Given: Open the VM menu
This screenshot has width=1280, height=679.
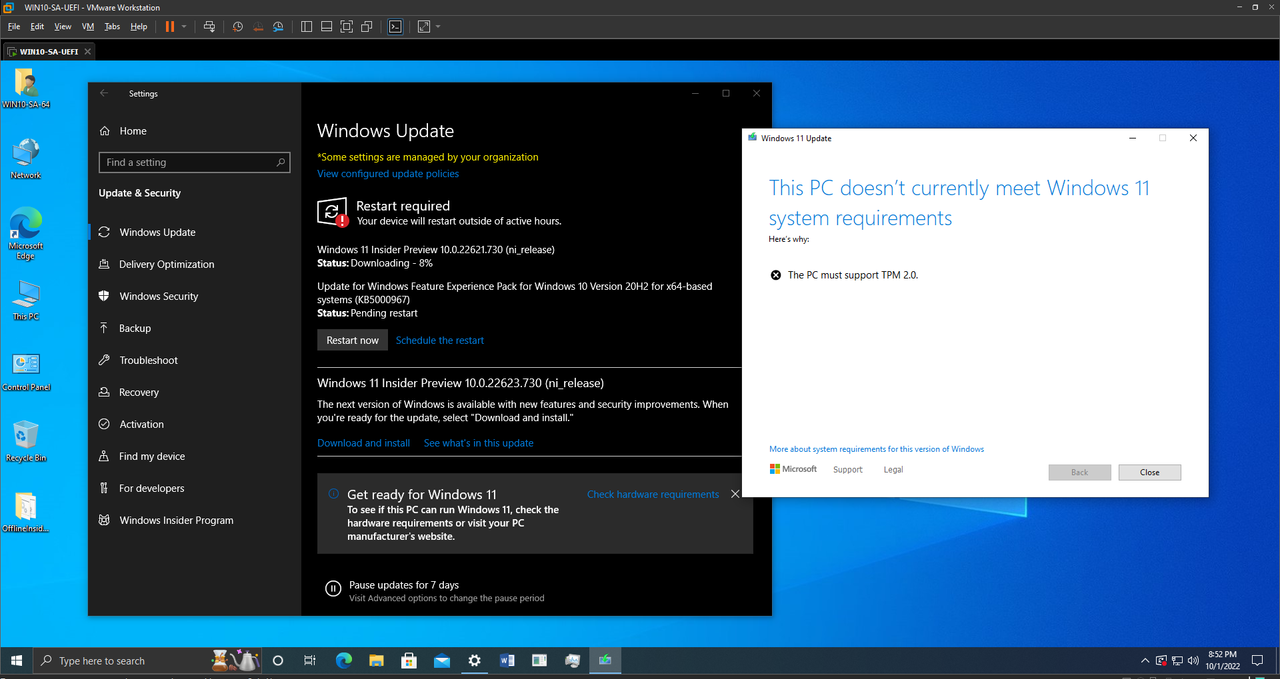Looking at the screenshot, I should point(88,27).
